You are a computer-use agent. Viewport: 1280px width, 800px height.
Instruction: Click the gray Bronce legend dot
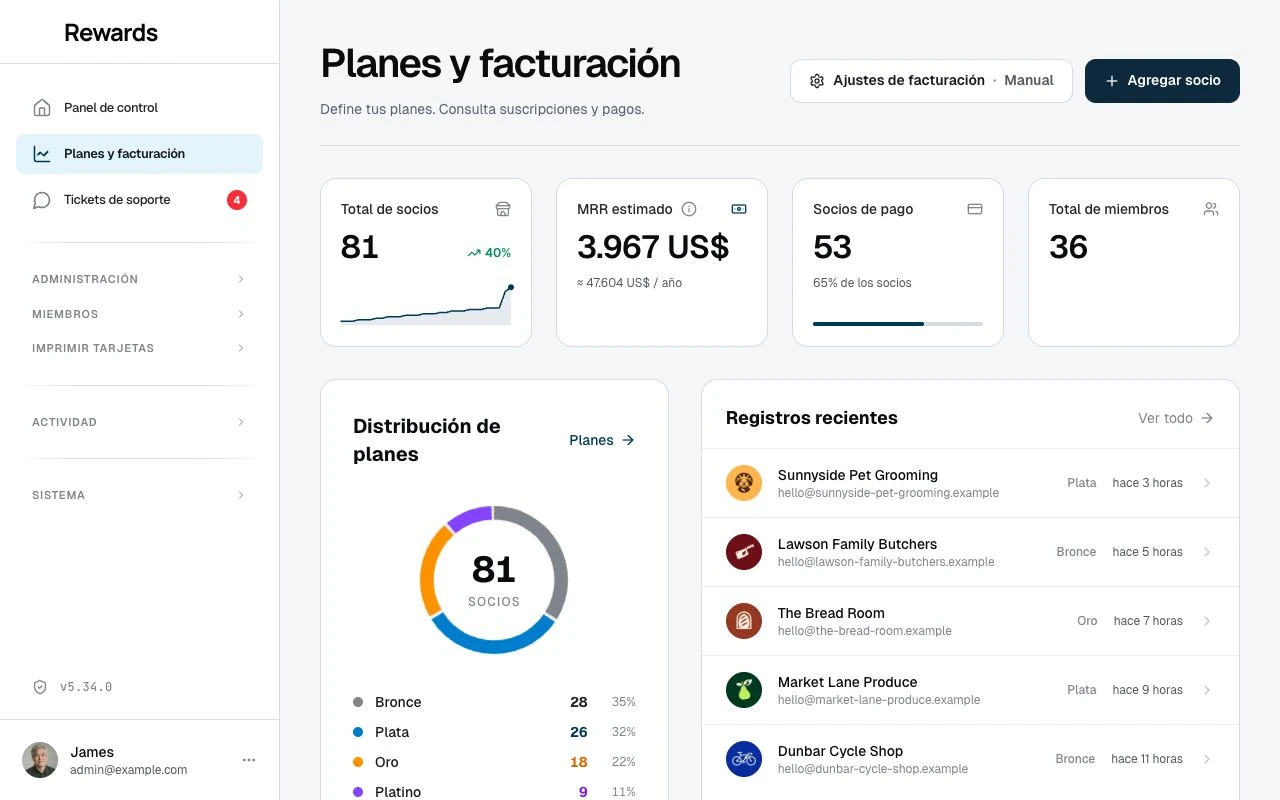pos(358,702)
